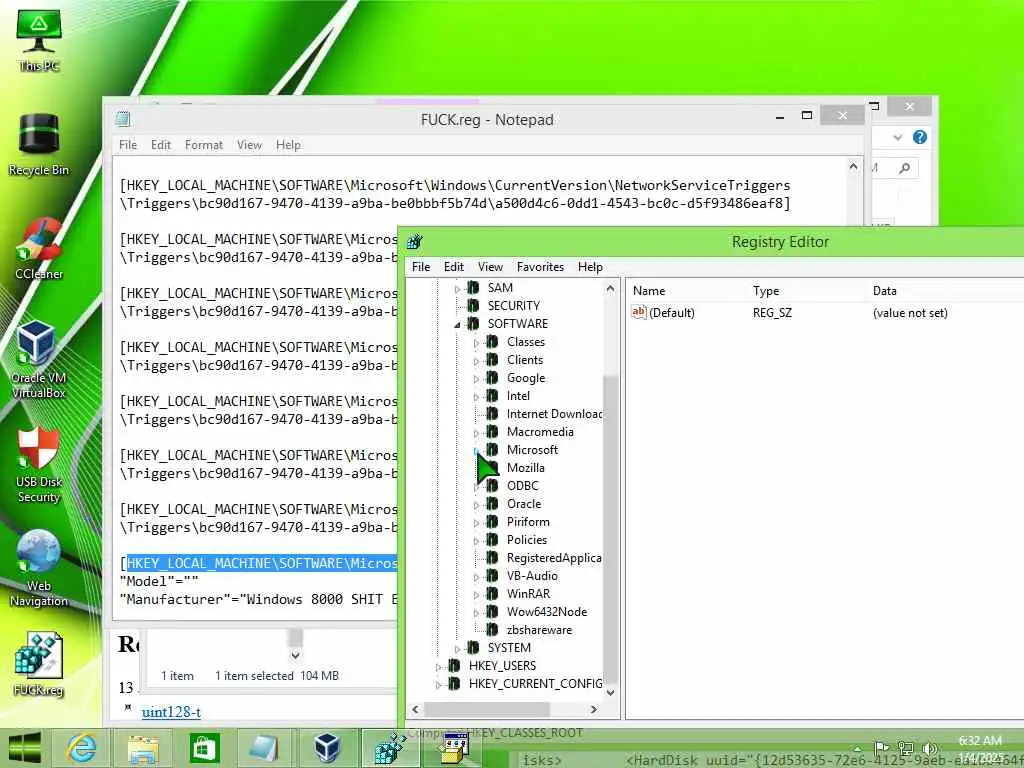1024x768 pixels.
Task: Open Registry Editor File menu
Action: (421, 266)
